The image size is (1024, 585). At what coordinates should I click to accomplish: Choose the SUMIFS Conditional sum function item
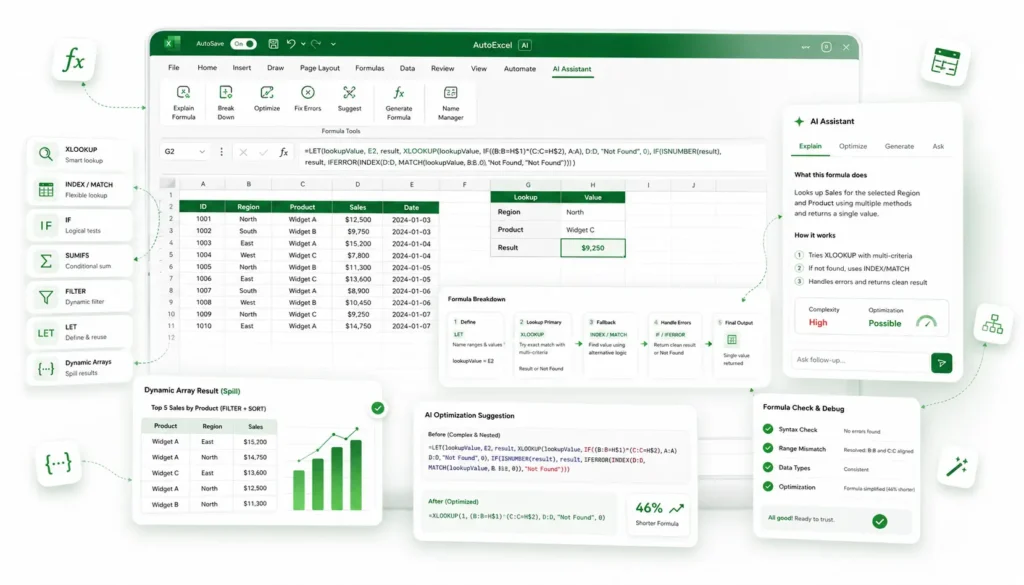(80, 261)
